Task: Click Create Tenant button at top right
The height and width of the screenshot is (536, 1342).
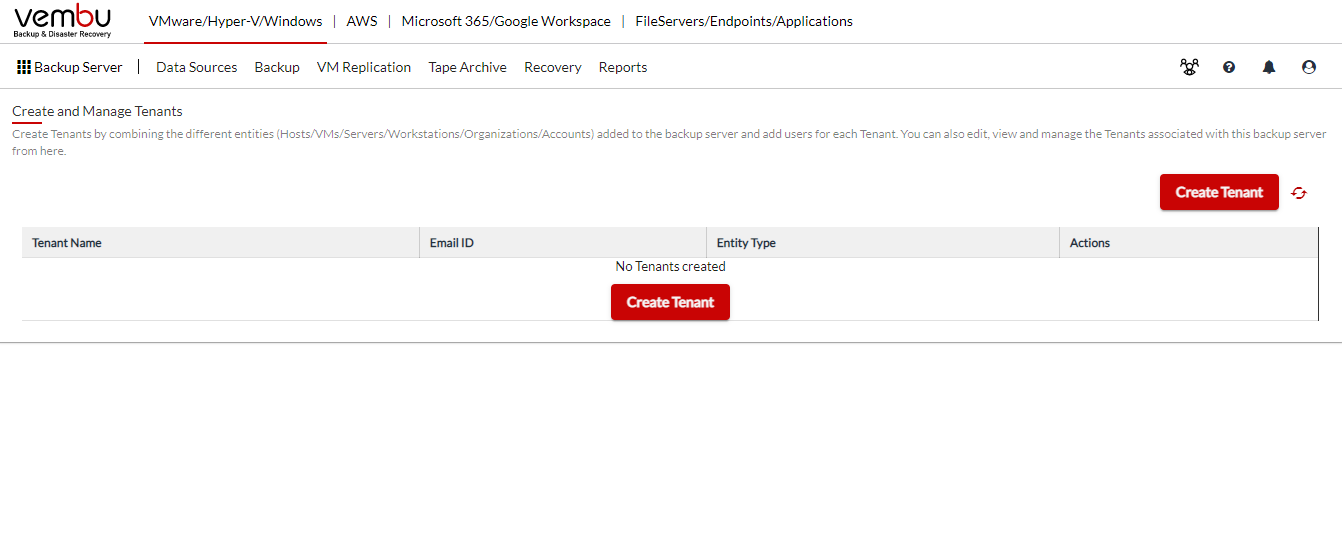Action: pos(1219,192)
